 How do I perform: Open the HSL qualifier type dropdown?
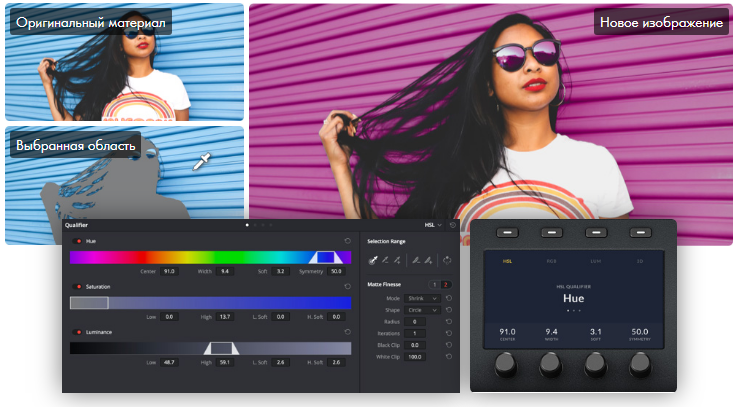(x=433, y=225)
